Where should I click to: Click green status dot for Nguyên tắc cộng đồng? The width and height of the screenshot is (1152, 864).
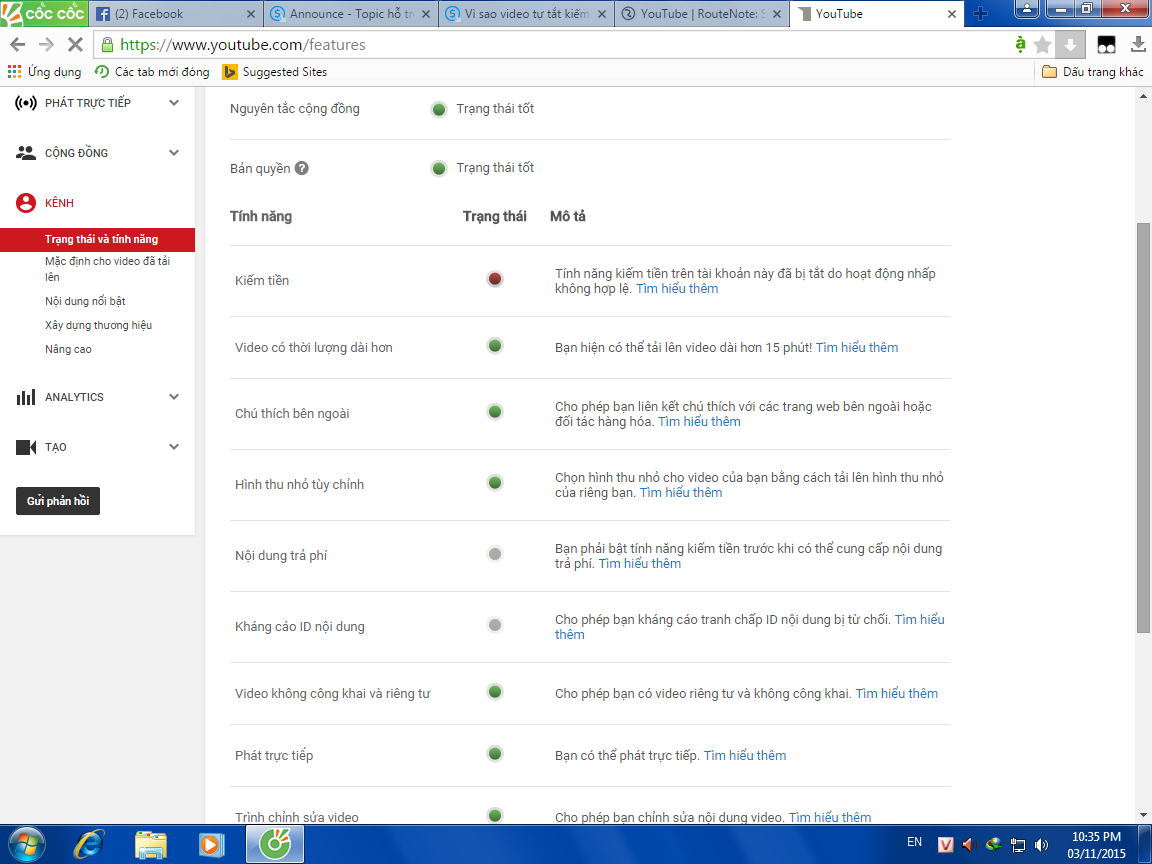[439, 109]
